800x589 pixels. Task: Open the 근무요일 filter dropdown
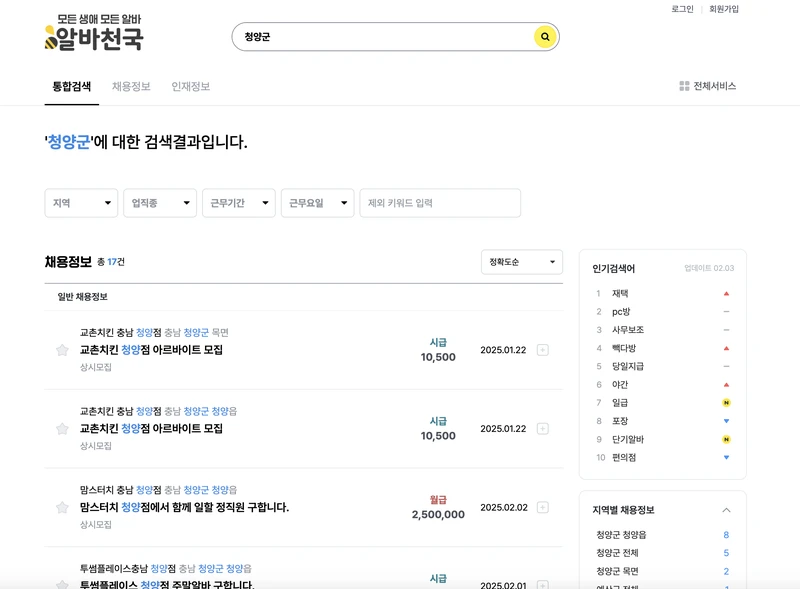[x=316, y=203]
